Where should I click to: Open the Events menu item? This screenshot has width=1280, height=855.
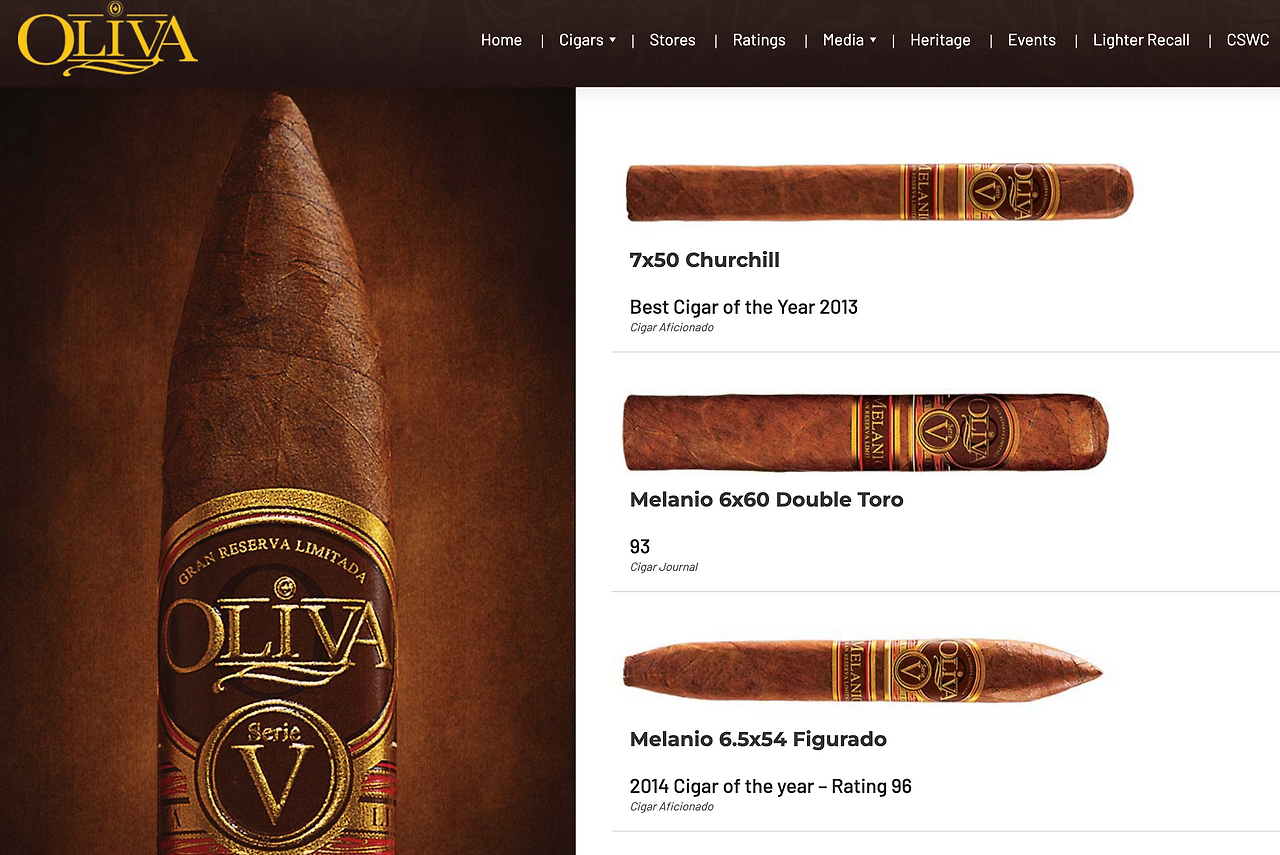[1031, 40]
